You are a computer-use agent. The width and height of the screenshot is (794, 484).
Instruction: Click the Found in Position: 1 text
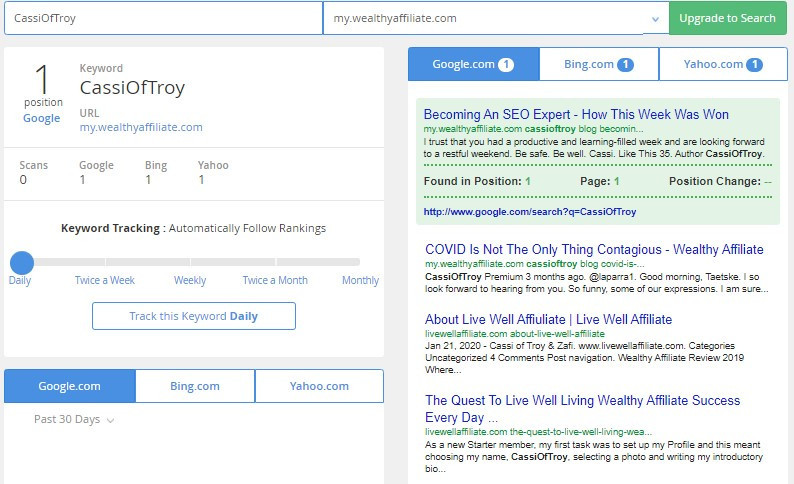pyautogui.click(x=477, y=181)
